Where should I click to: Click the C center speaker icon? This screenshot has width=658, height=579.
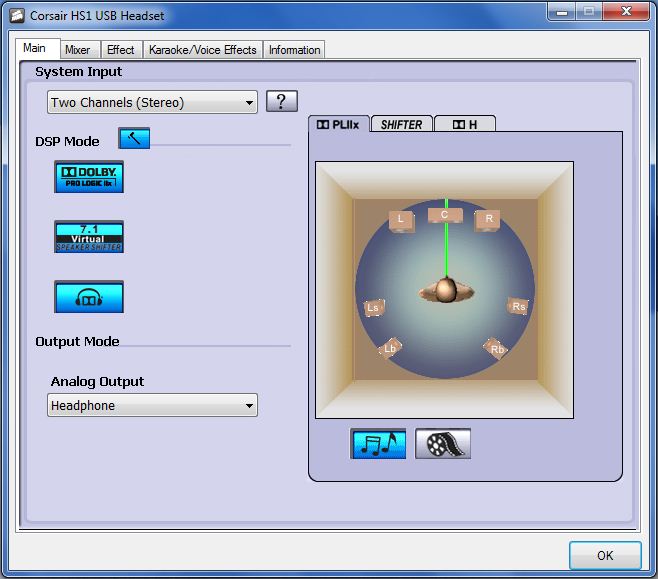pyautogui.click(x=445, y=215)
